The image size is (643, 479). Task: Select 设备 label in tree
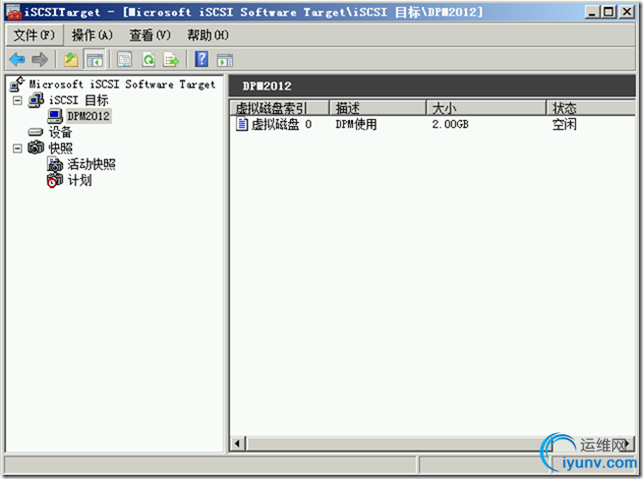click(60, 132)
